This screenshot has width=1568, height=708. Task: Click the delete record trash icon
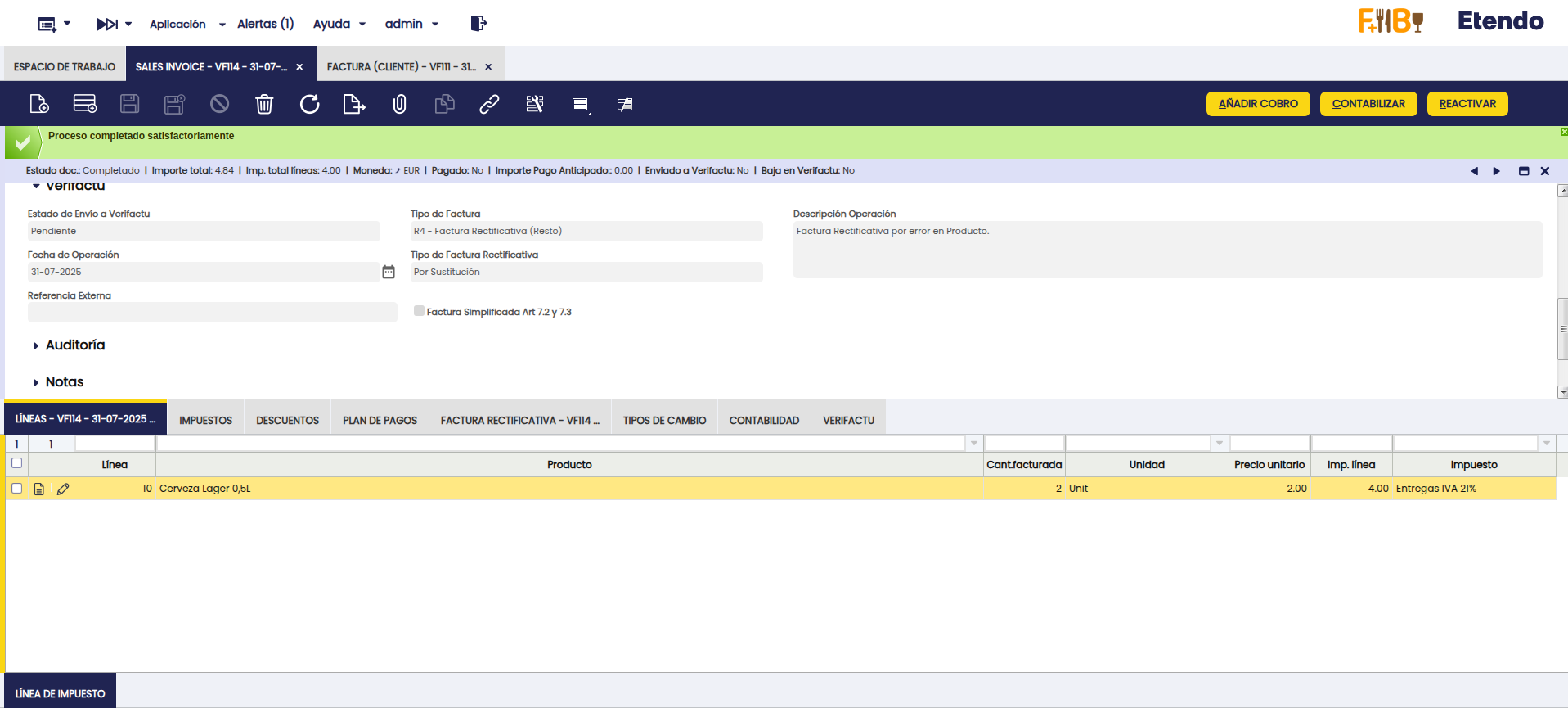[264, 104]
